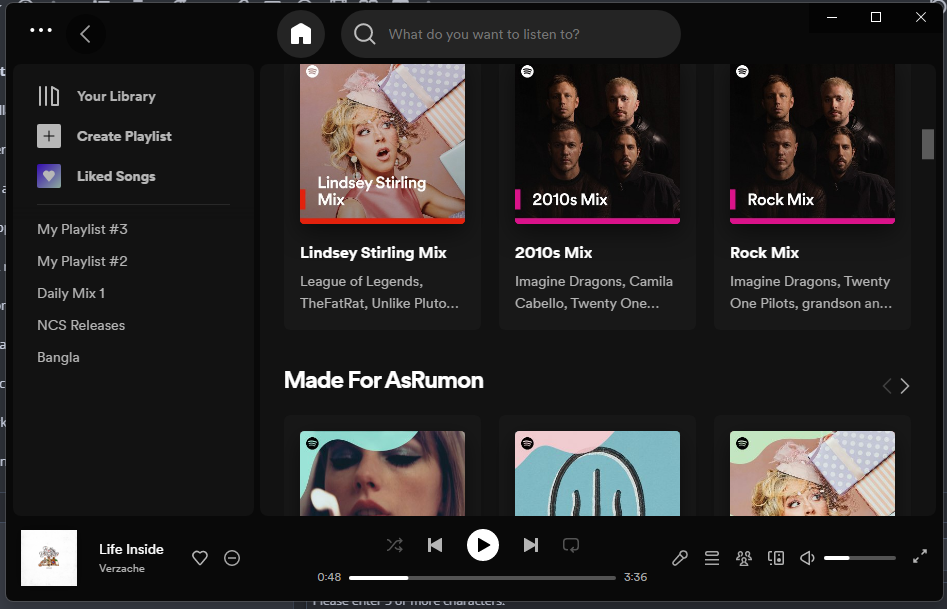The width and height of the screenshot is (947, 609).
Task: Show lyrics with the microphone icon
Action: [x=679, y=558]
